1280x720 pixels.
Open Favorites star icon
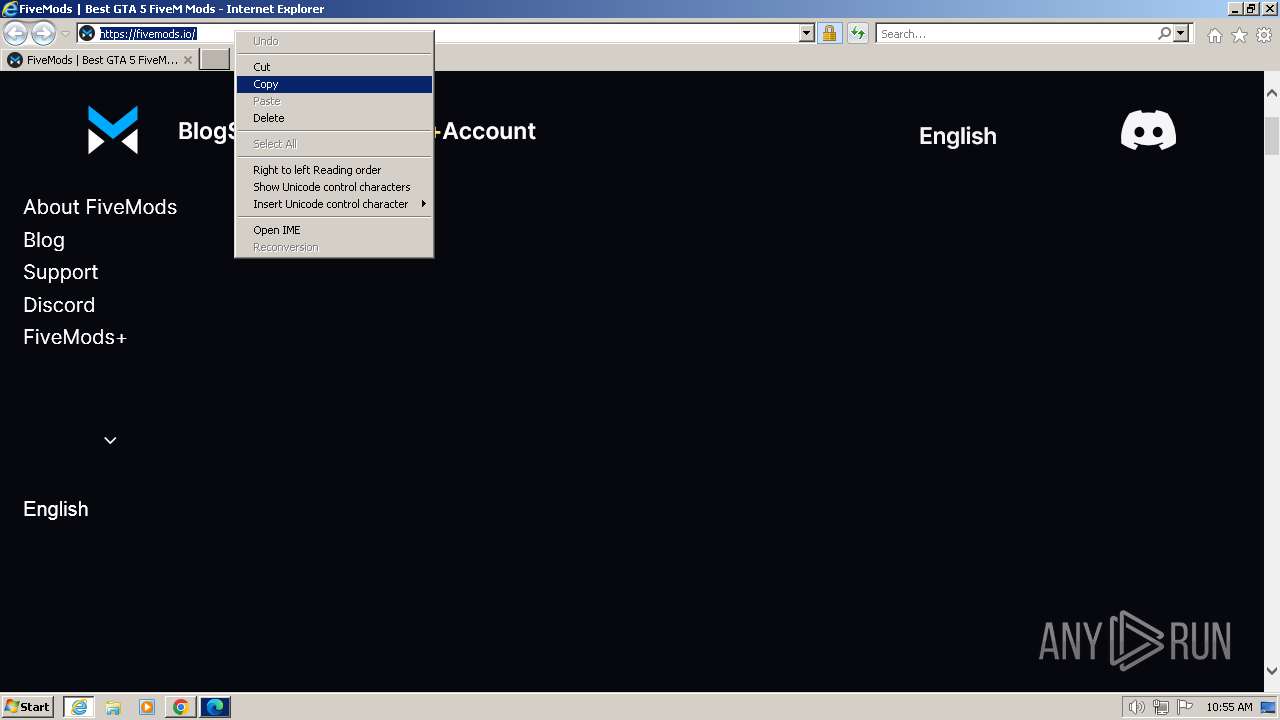point(1239,35)
